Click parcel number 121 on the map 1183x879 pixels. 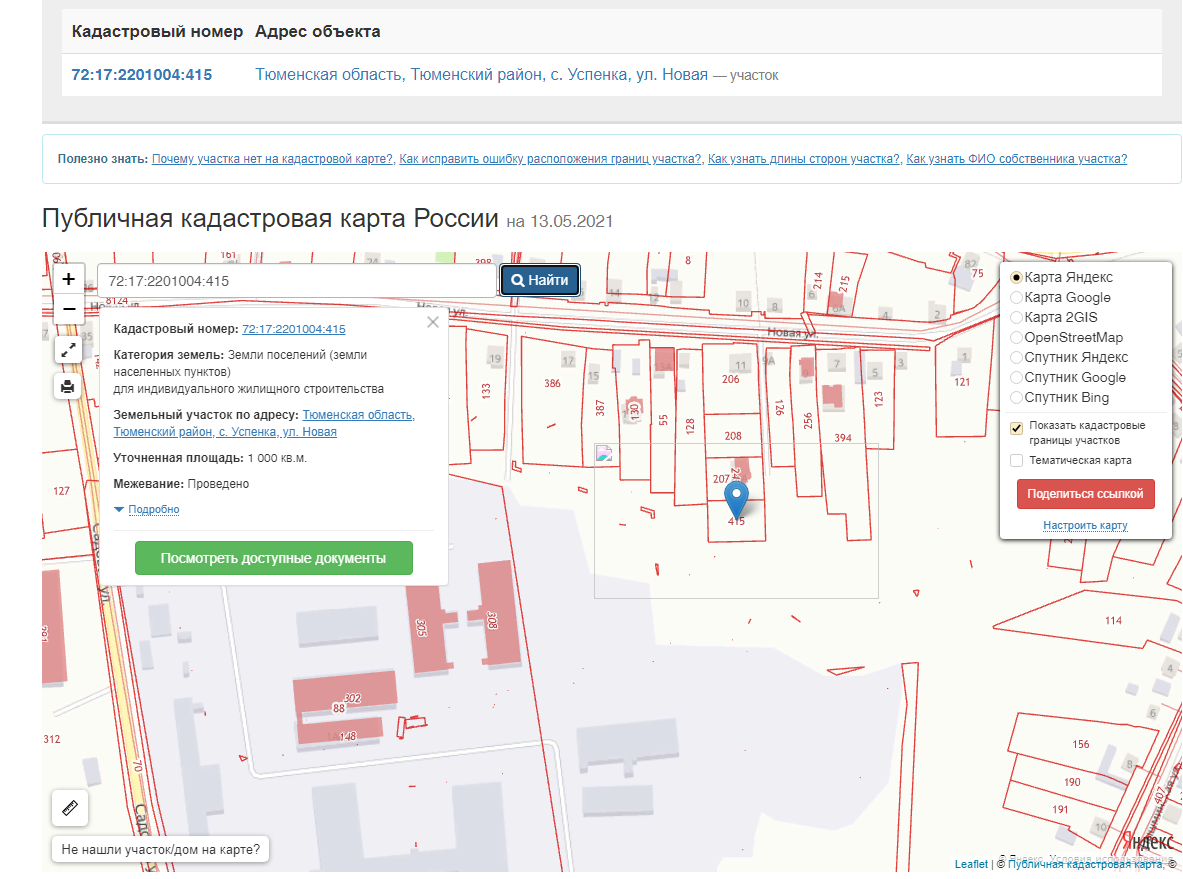[962, 382]
